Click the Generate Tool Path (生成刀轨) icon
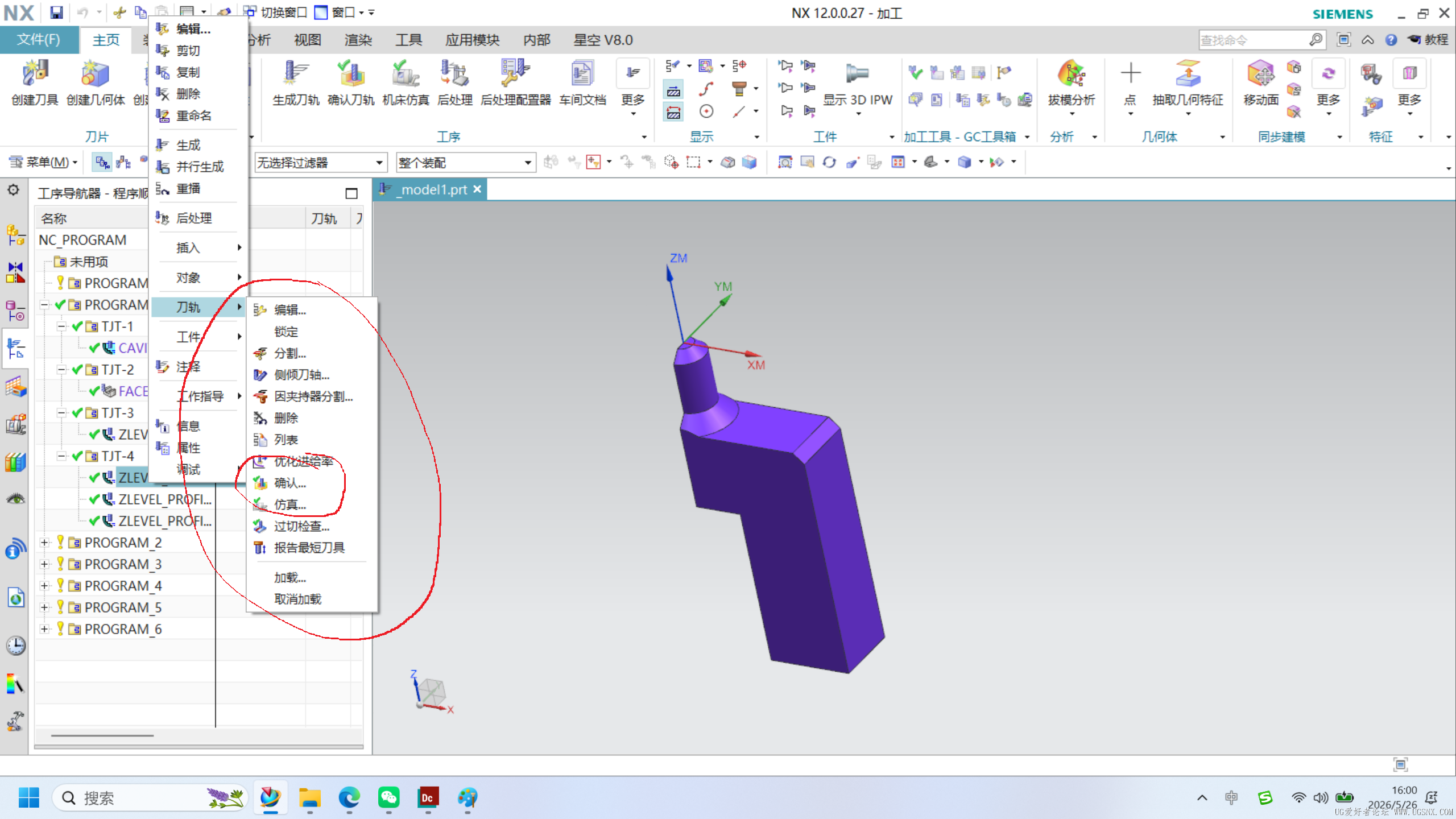The width and height of the screenshot is (1456, 819). pos(296,74)
